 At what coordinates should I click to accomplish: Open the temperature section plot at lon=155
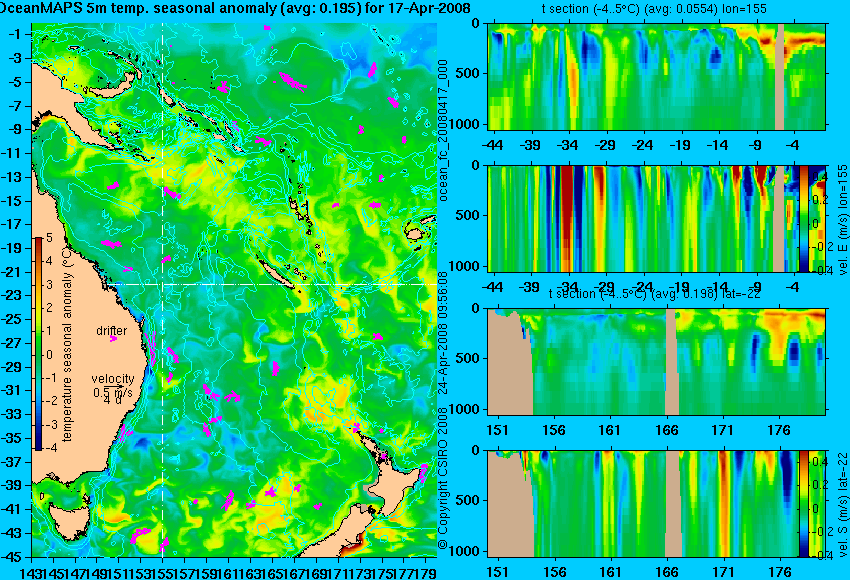(x=657, y=76)
